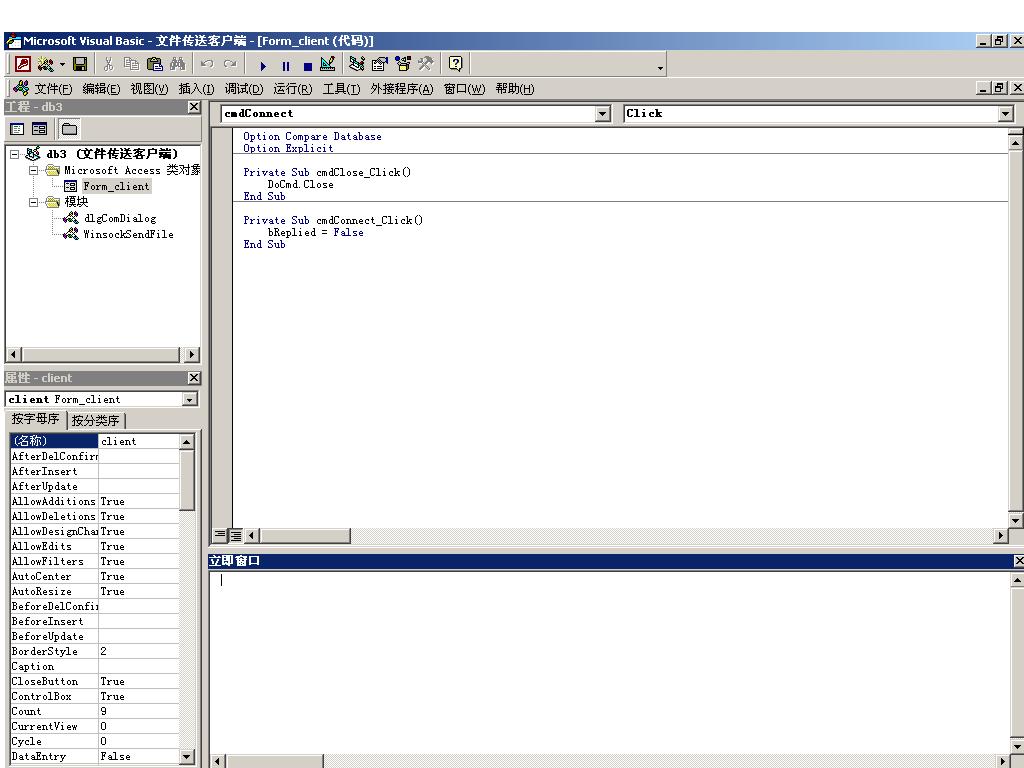
Task: Collapse the db3 project tree node
Action: coord(14,154)
